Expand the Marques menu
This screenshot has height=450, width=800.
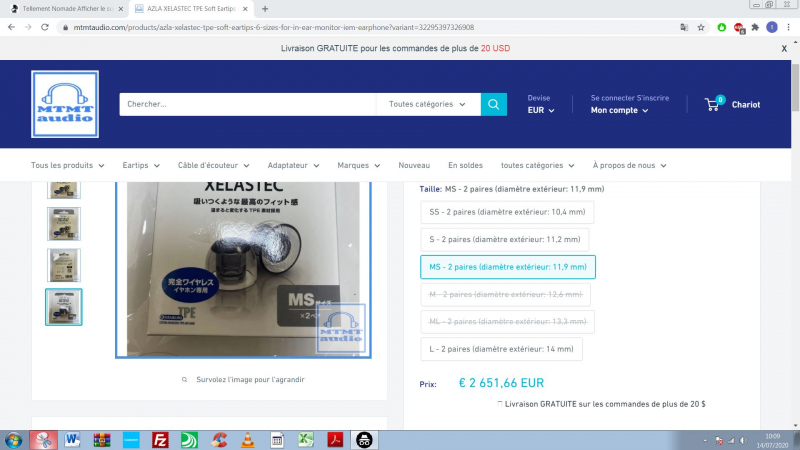pyautogui.click(x=359, y=165)
